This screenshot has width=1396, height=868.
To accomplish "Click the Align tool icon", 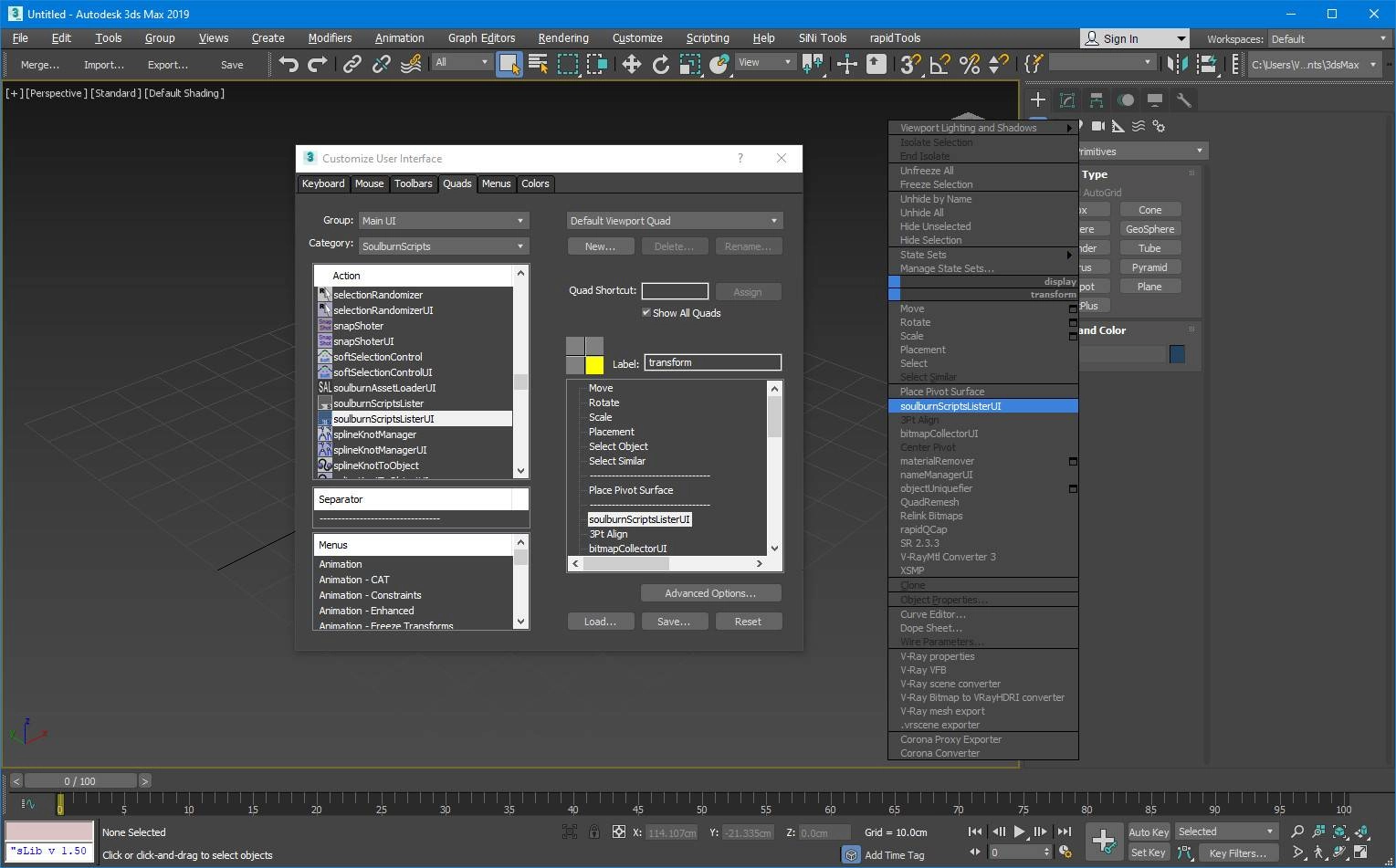I will coord(1207,64).
